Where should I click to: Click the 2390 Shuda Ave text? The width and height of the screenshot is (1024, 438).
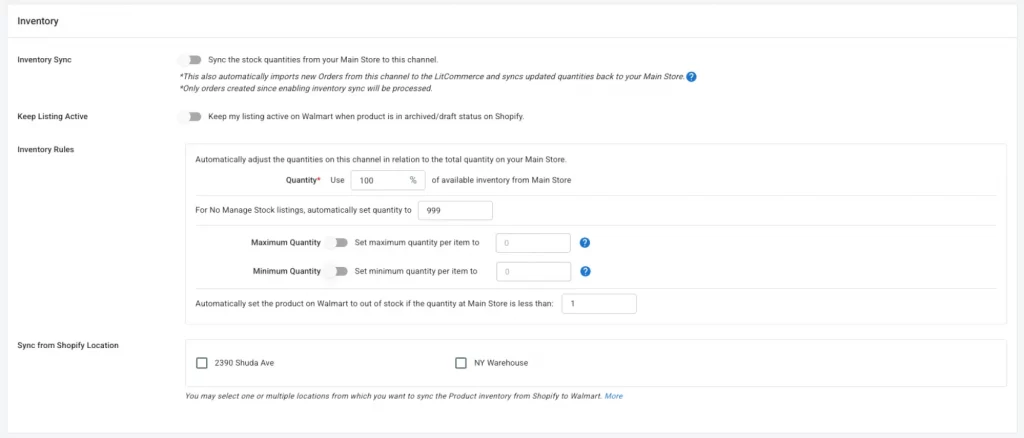pos(244,363)
